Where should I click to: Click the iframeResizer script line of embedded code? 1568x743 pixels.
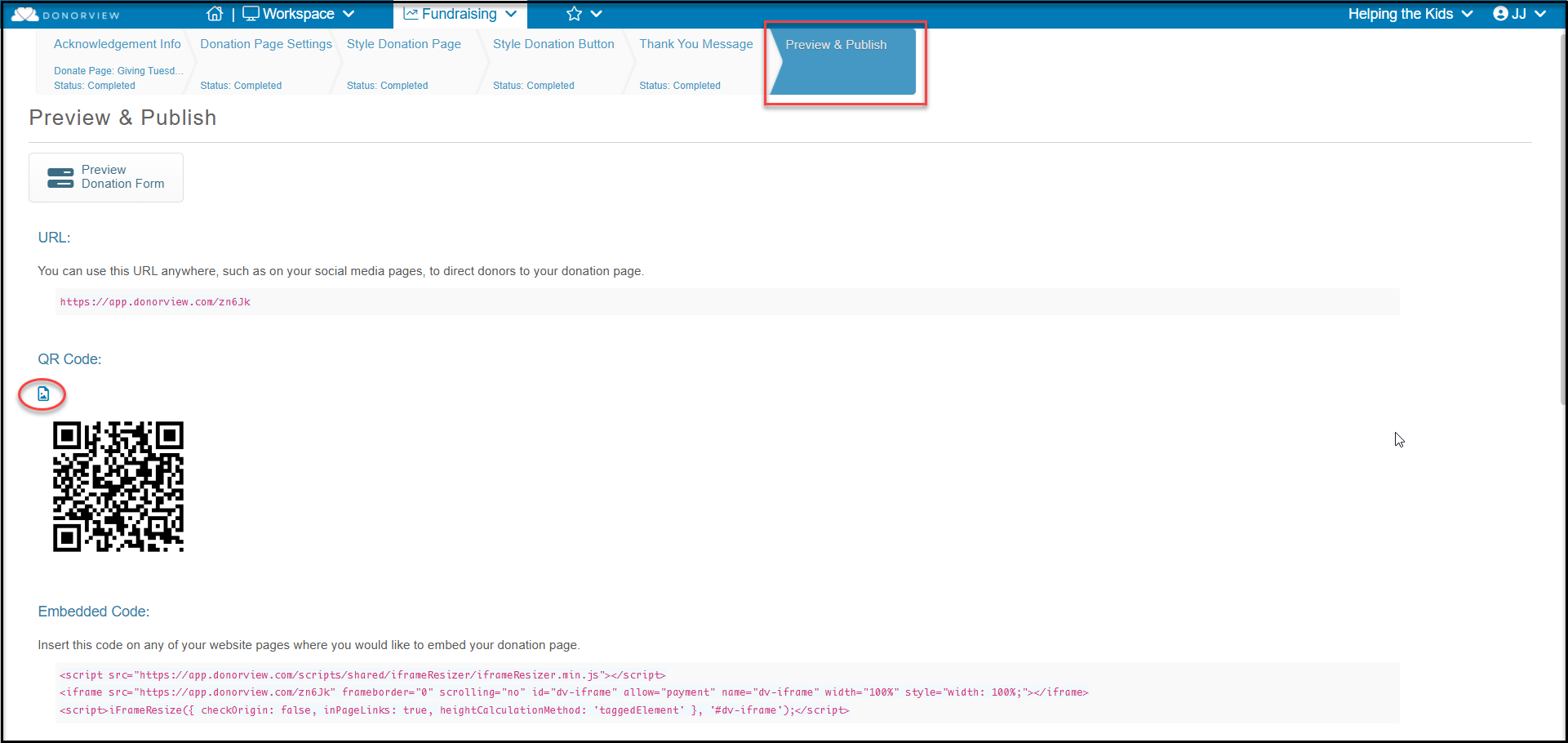tap(362, 675)
